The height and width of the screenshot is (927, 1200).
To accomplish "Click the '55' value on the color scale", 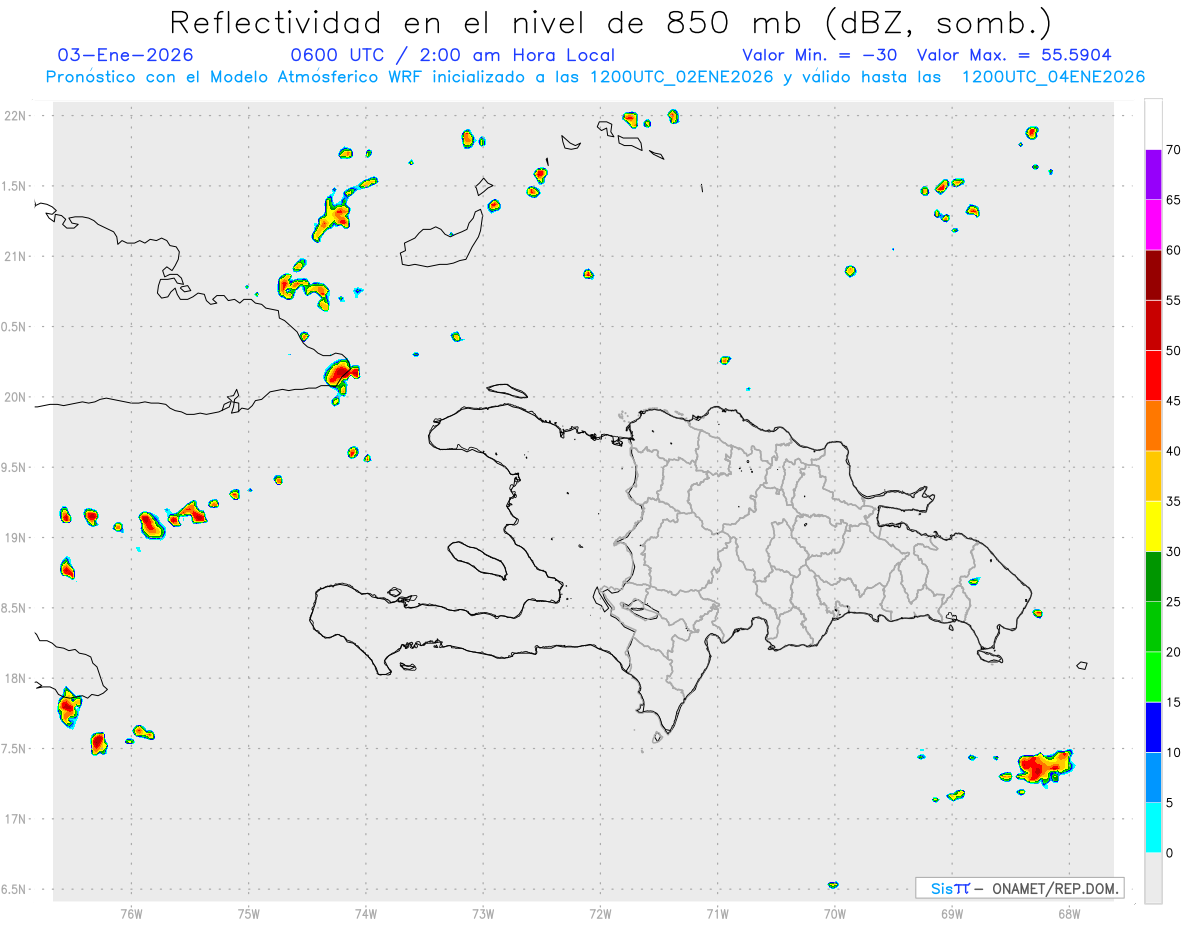I will click(1173, 300).
